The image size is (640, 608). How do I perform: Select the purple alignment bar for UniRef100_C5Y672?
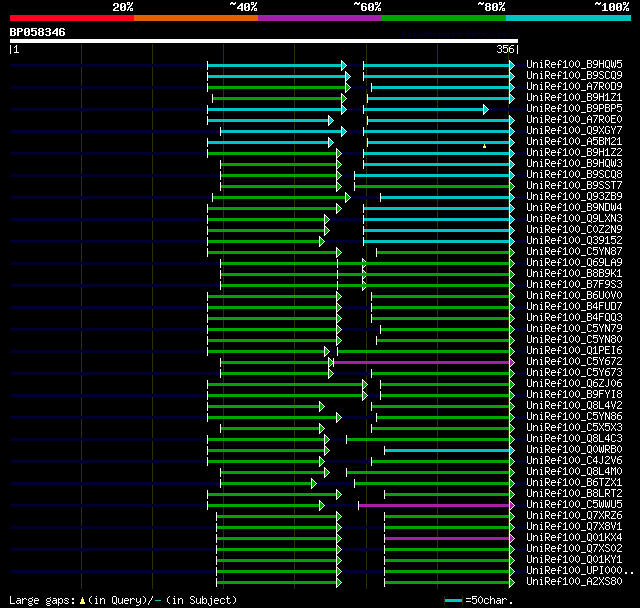(422, 362)
